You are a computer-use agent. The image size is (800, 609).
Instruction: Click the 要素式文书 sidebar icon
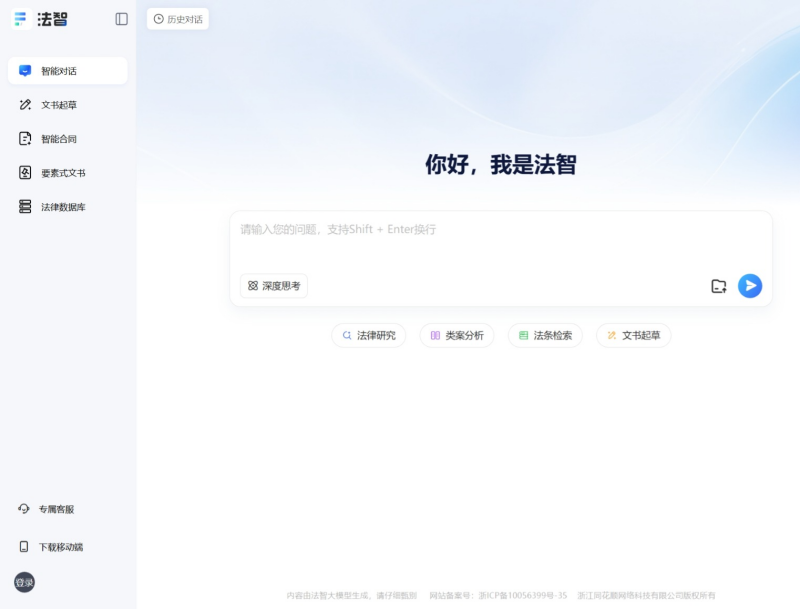(25, 173)
